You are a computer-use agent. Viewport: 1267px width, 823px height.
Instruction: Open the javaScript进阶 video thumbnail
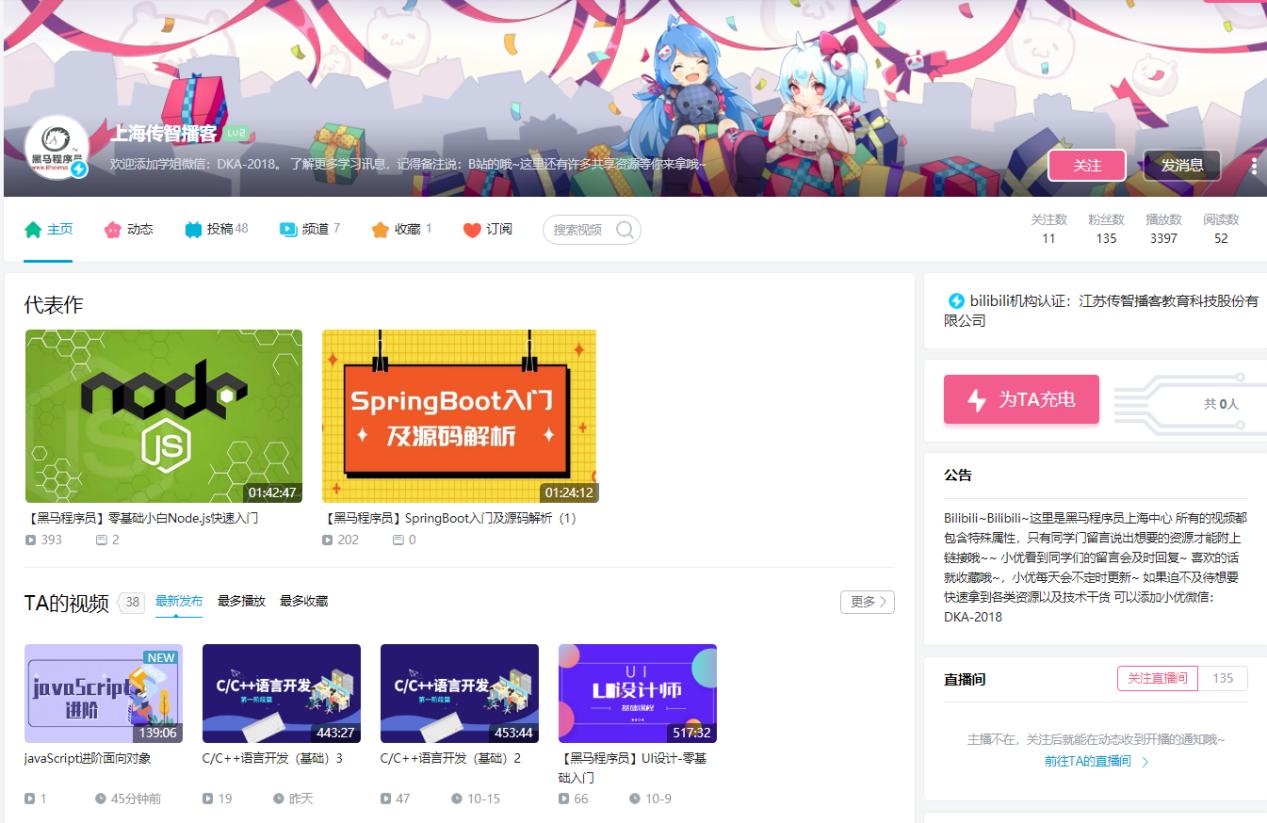coord(104,693)
